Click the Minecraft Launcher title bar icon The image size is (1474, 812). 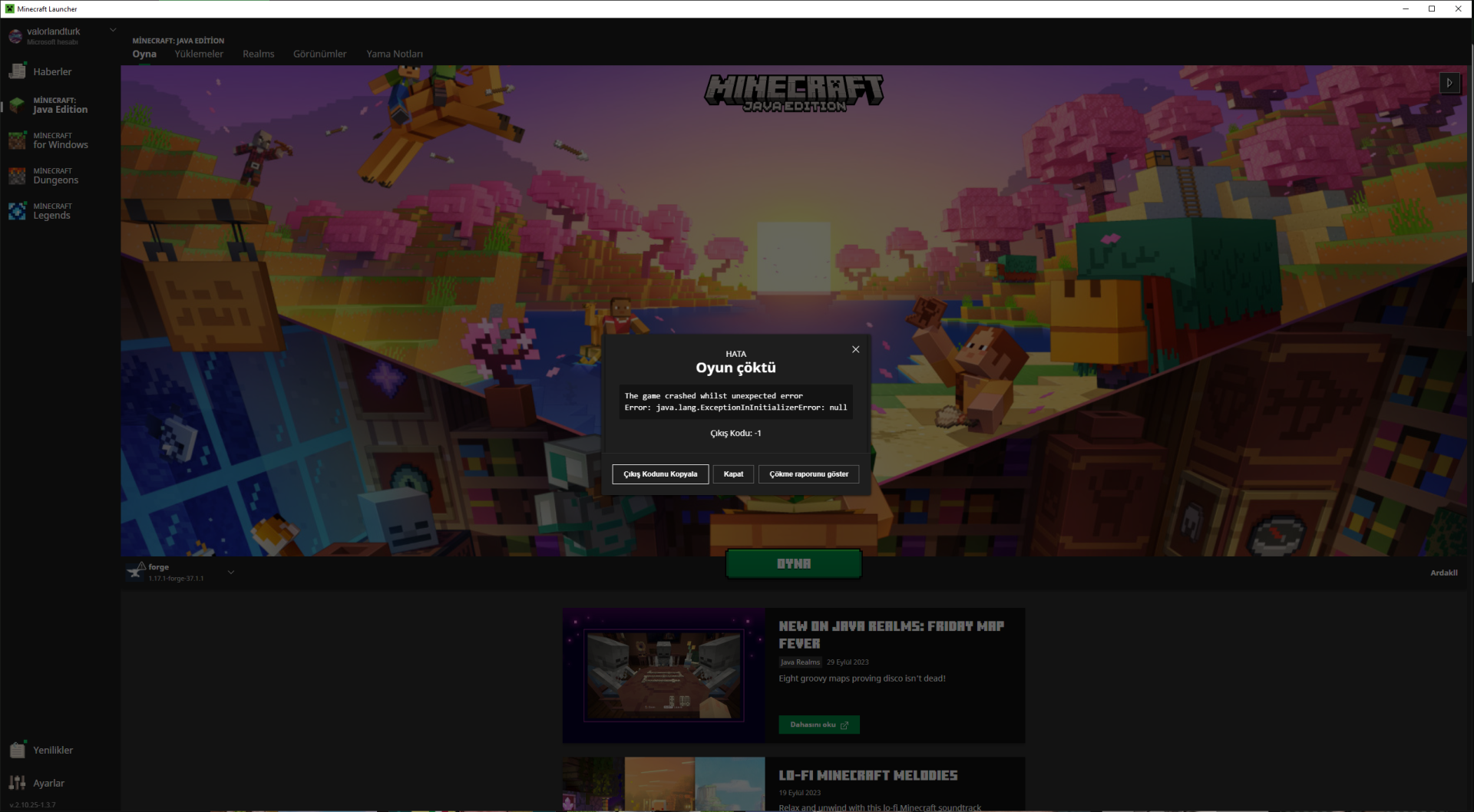(9, 9)
